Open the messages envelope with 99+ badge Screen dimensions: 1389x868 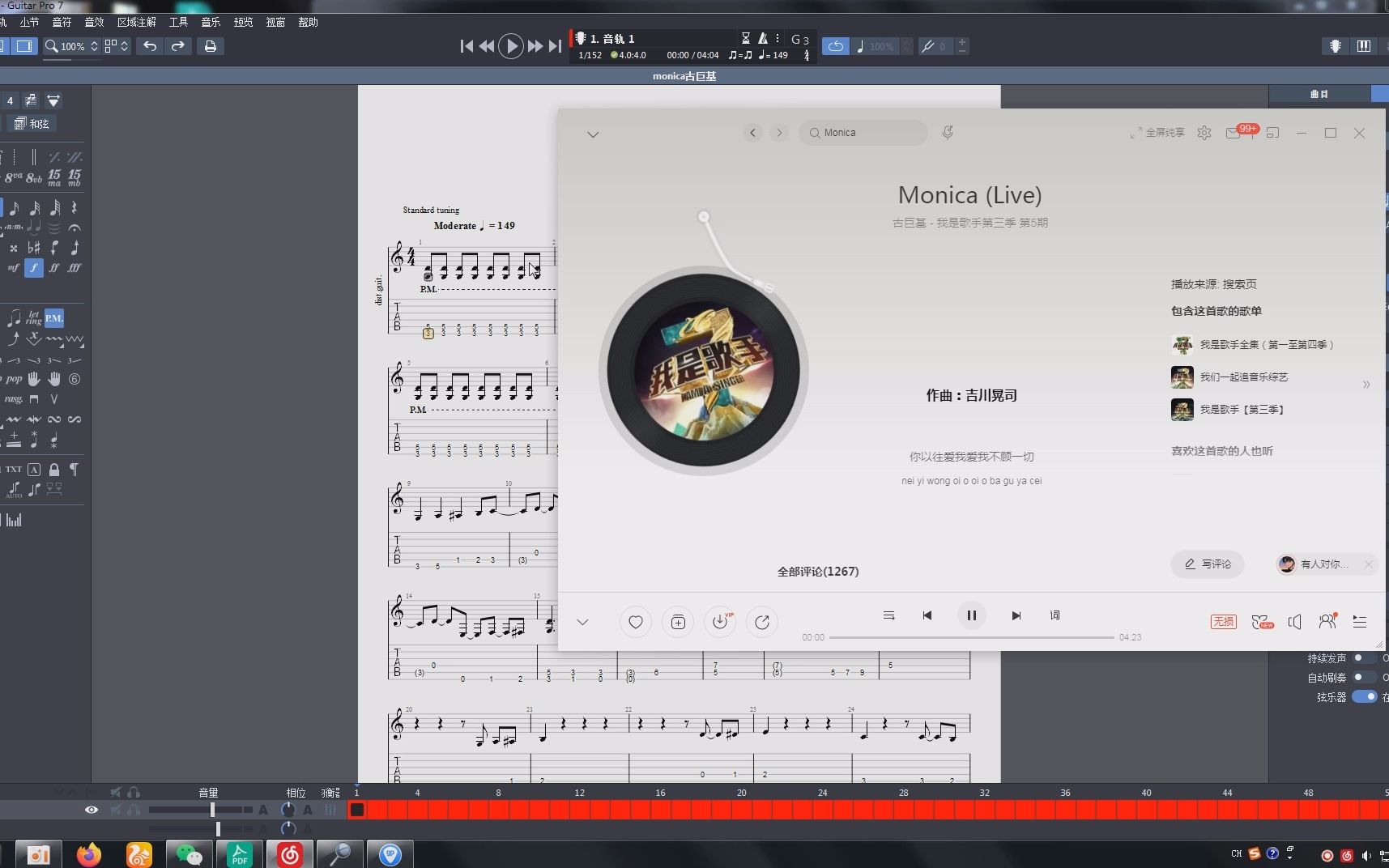[1233, 133]
